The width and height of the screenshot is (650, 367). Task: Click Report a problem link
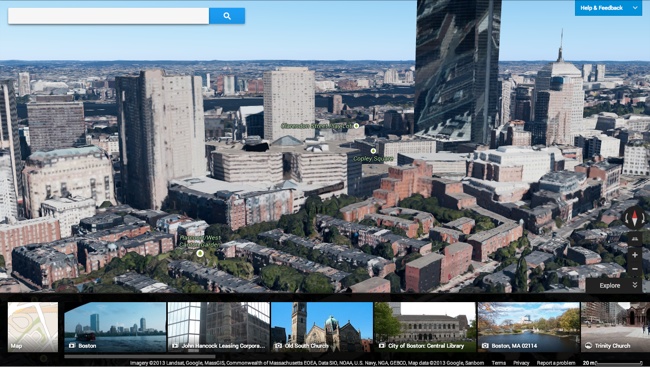[556, 363]
